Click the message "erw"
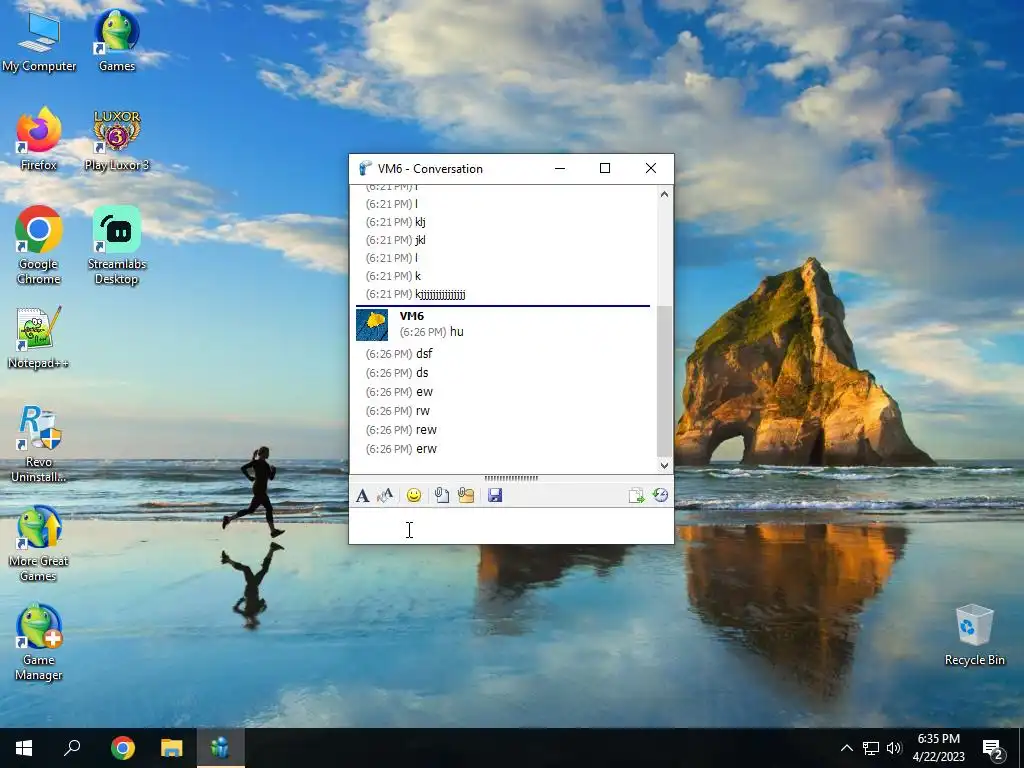Image resolution: width=1024 pixels, height=768 pixels. (x=426, y=449)
